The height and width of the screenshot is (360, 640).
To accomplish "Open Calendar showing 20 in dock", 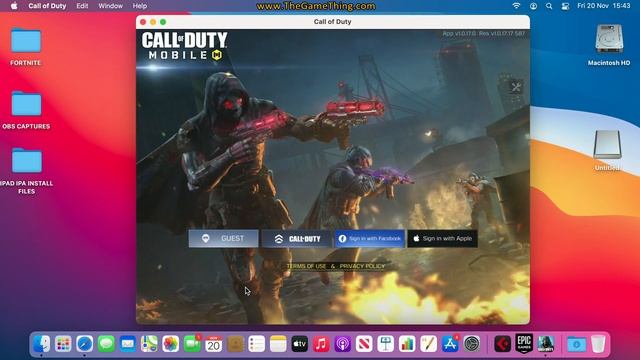I will point(213,344).
